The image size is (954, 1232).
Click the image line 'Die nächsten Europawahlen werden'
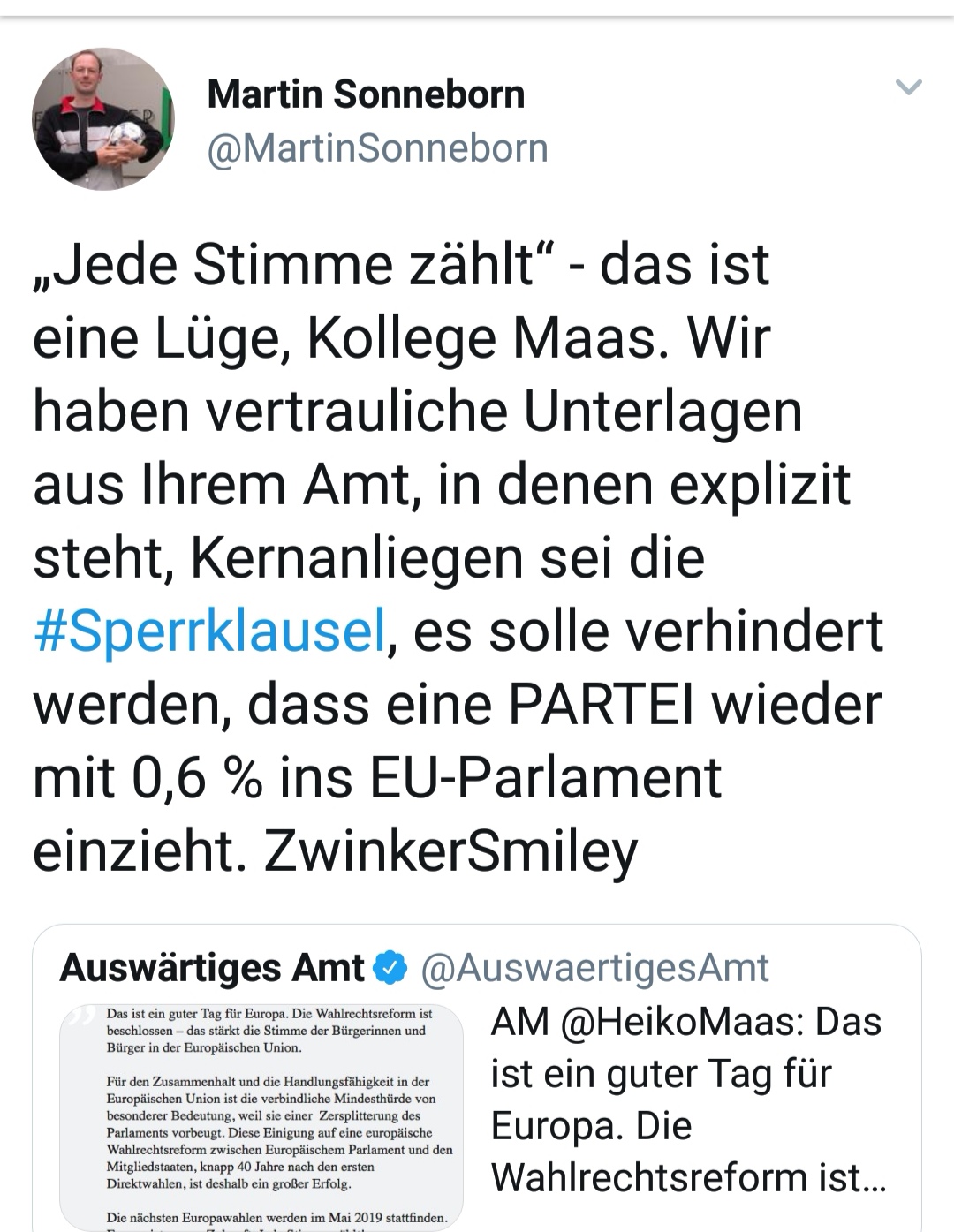(276, 1217)
